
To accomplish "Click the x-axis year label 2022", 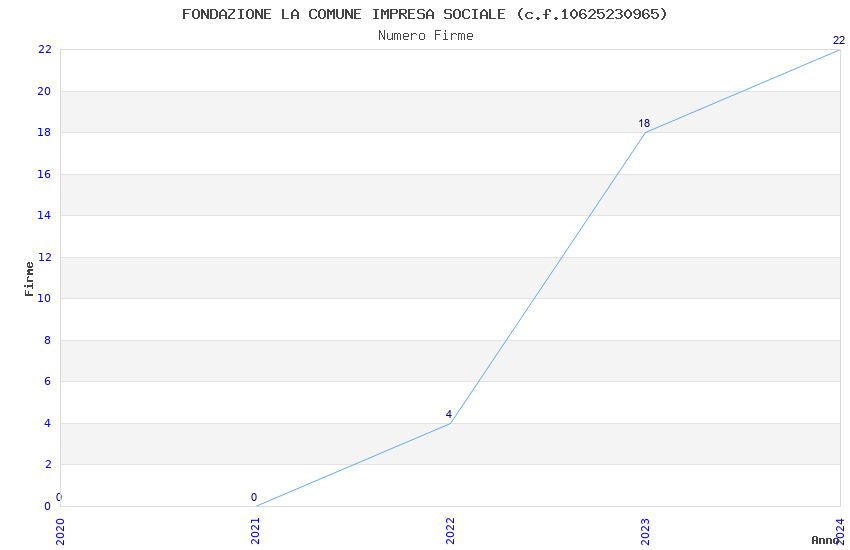I will (x=450, y=531).
